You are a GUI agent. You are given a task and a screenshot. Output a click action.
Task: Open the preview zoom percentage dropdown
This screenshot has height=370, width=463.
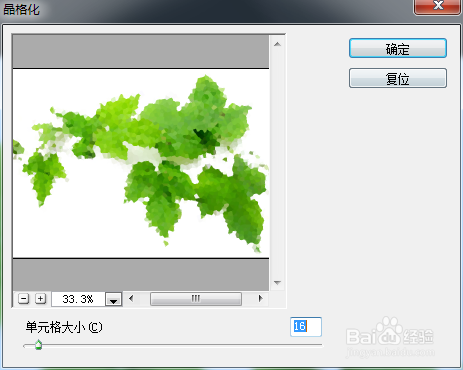pos(114,299)
